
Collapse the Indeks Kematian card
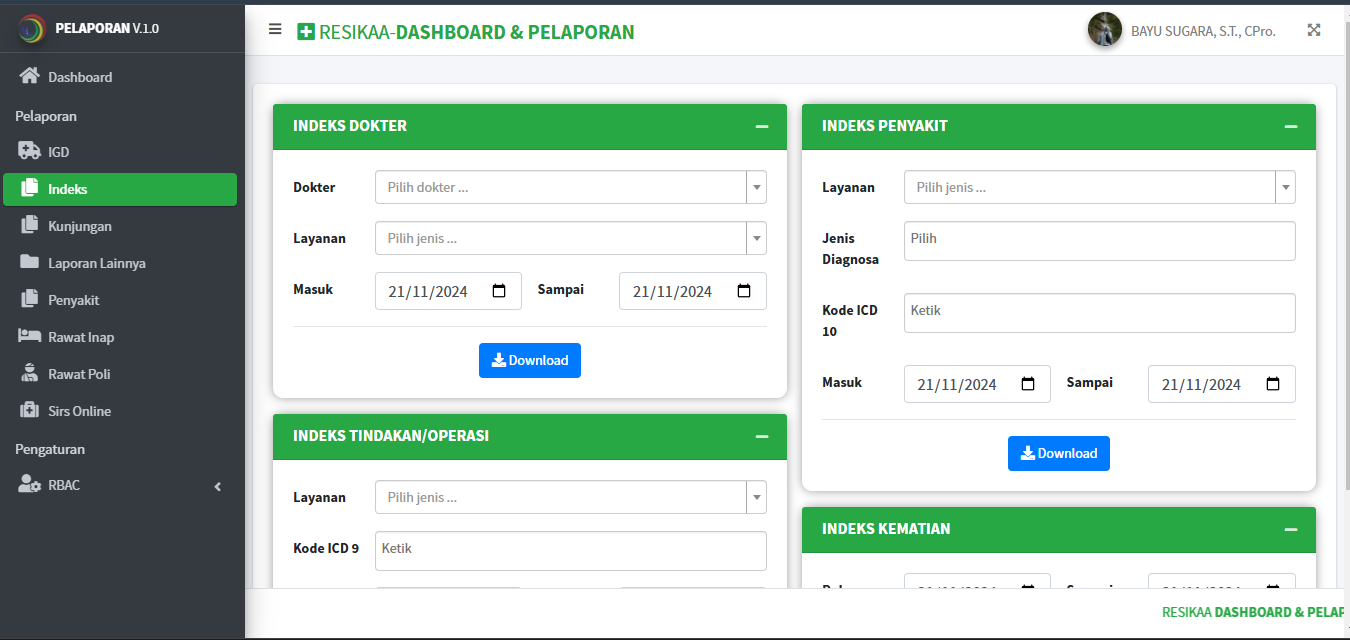pos(1291,529)
